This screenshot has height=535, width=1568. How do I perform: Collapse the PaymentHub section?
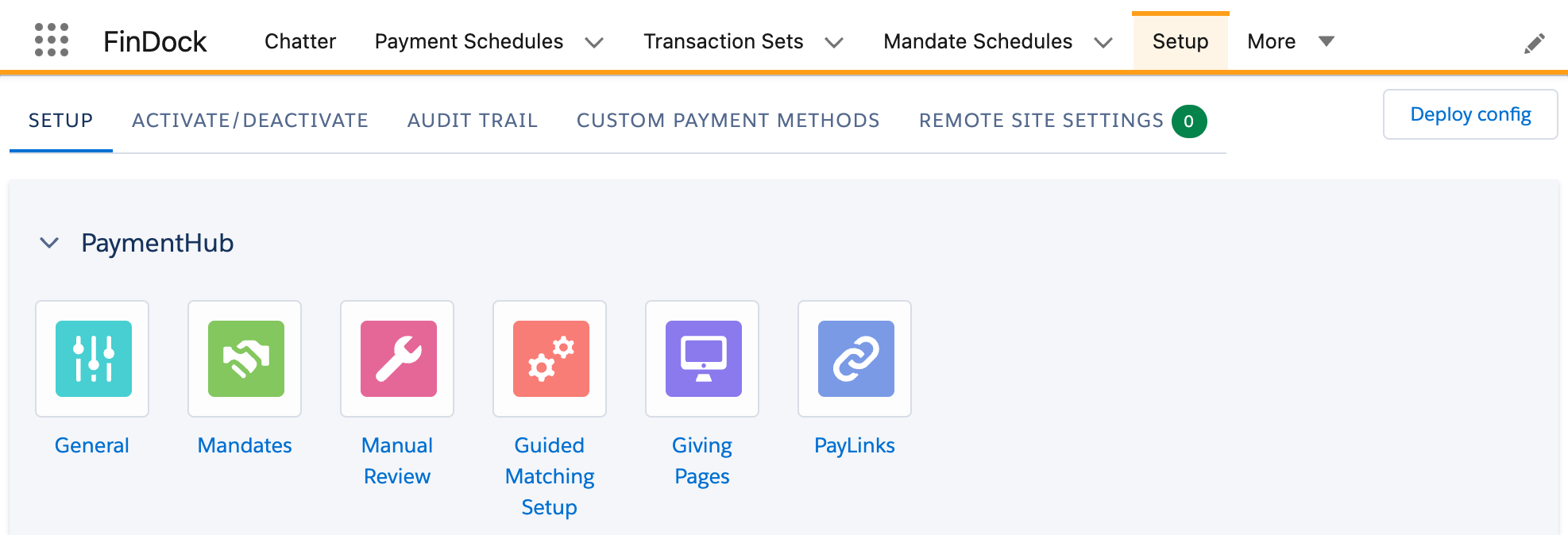[49, 243]
